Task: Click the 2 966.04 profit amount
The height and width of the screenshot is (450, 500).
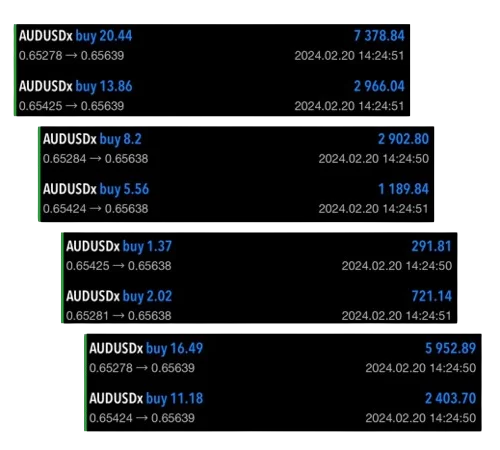Action: [379, 86]
